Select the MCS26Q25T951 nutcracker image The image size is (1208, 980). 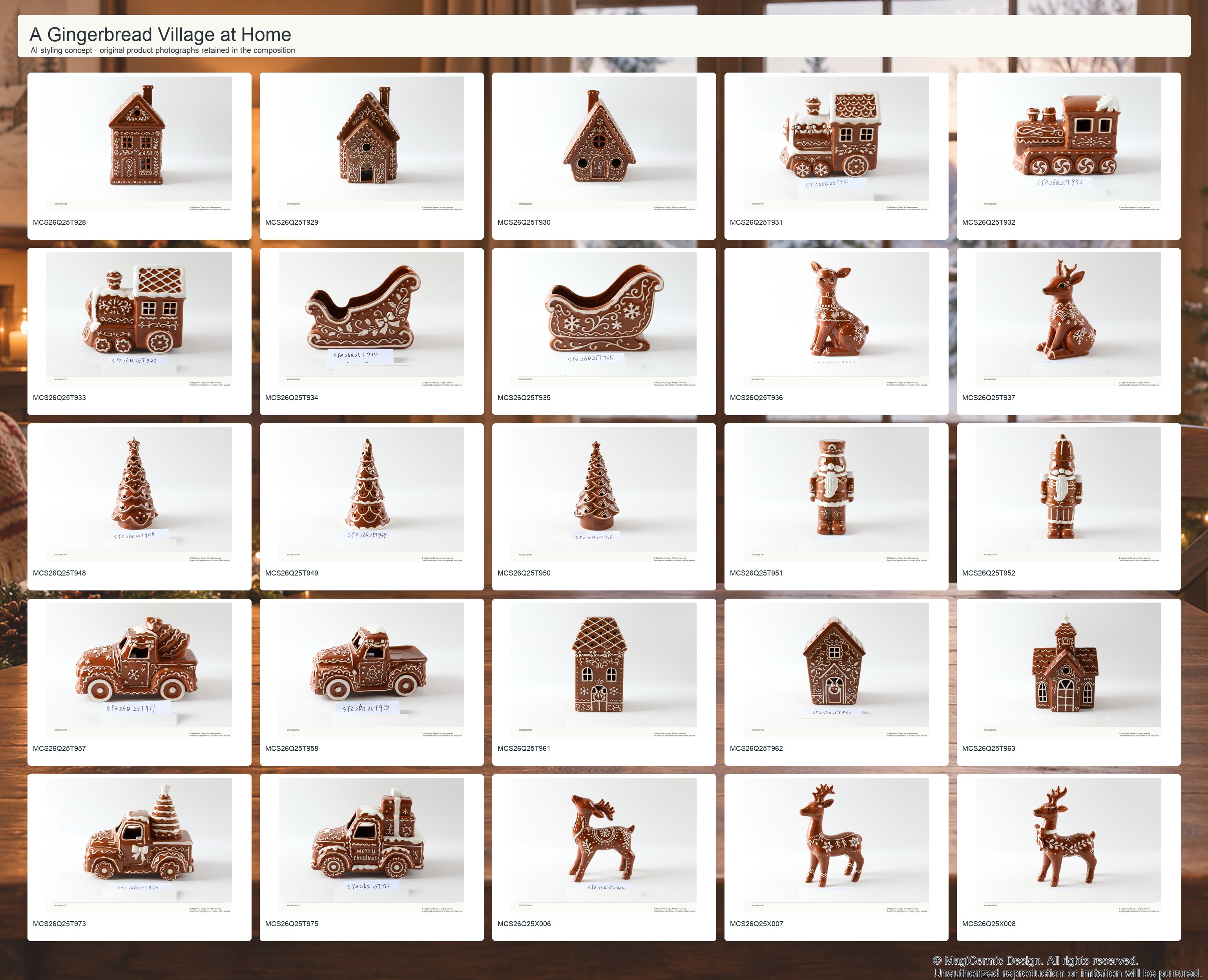(x=836, y=495)
